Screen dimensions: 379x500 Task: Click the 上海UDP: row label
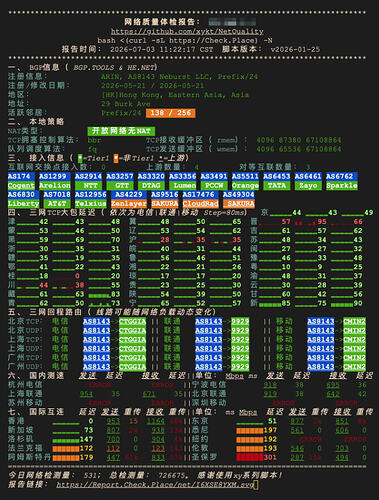[x=26, y=349]
